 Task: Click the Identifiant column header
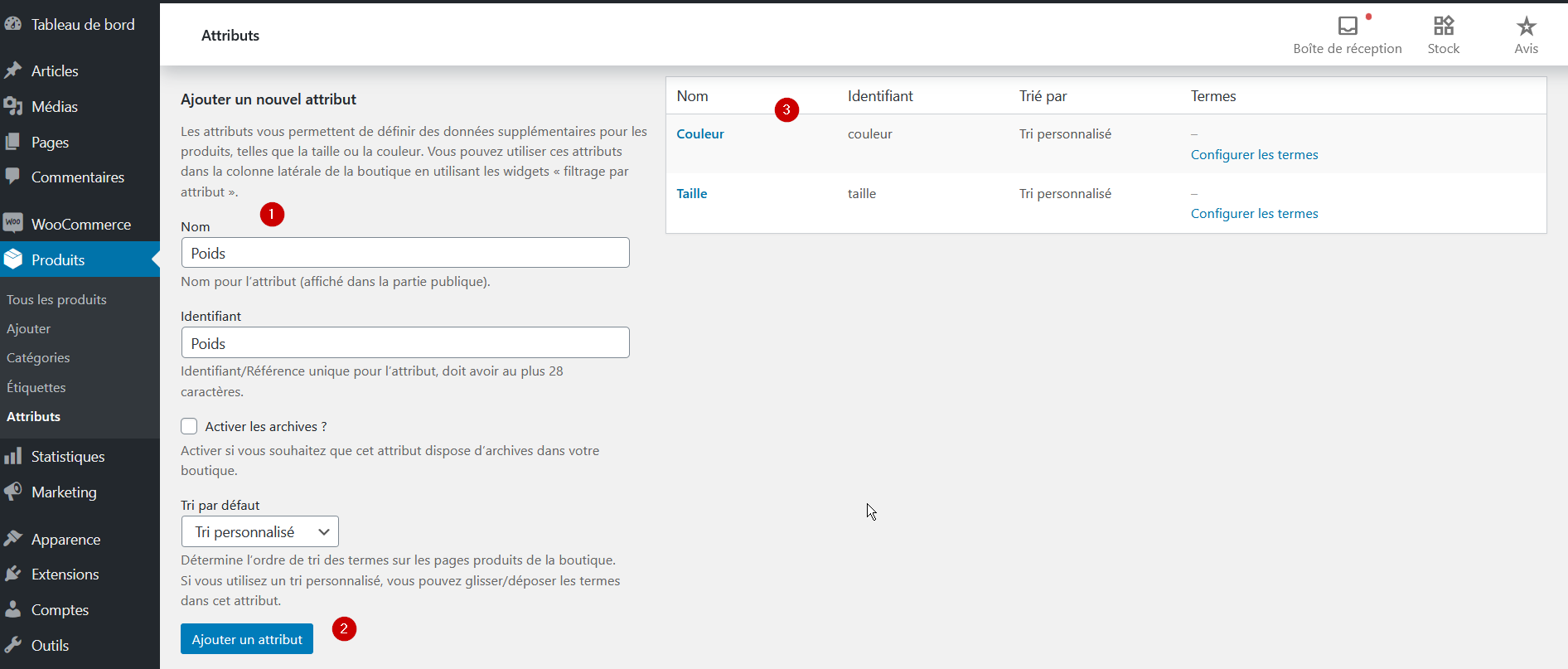pyautogui.click(x=880, y=96)
